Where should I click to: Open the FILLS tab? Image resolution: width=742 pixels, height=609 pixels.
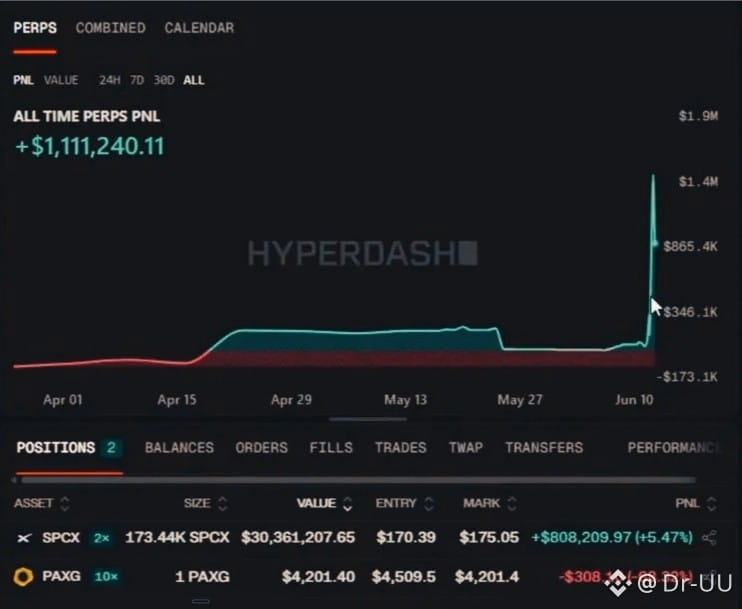331,448
